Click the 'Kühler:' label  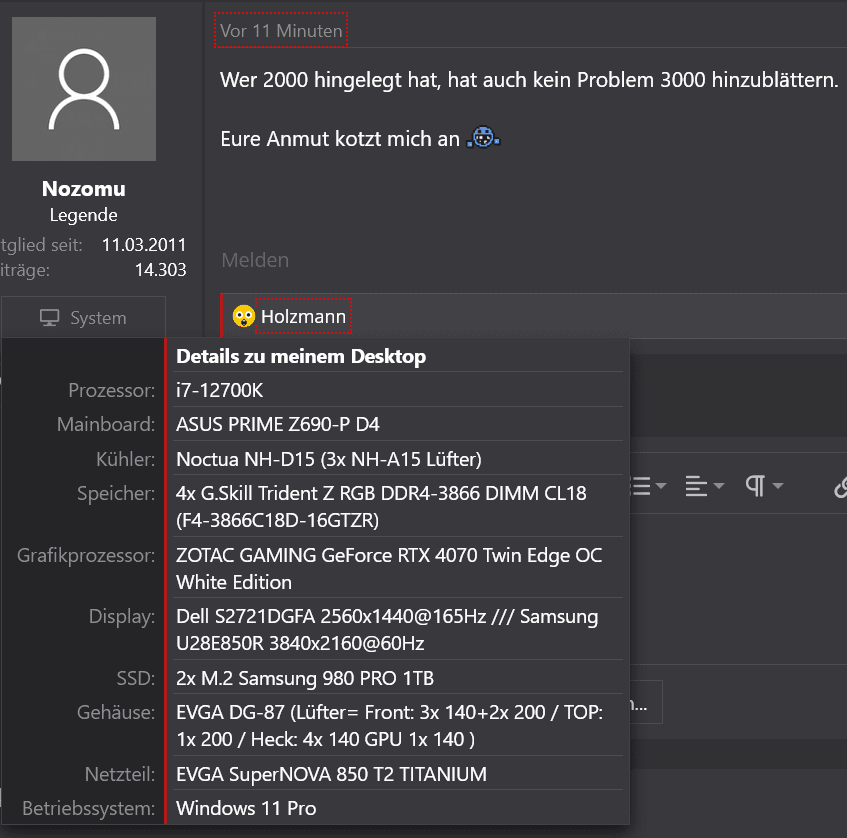click(125, 459)
